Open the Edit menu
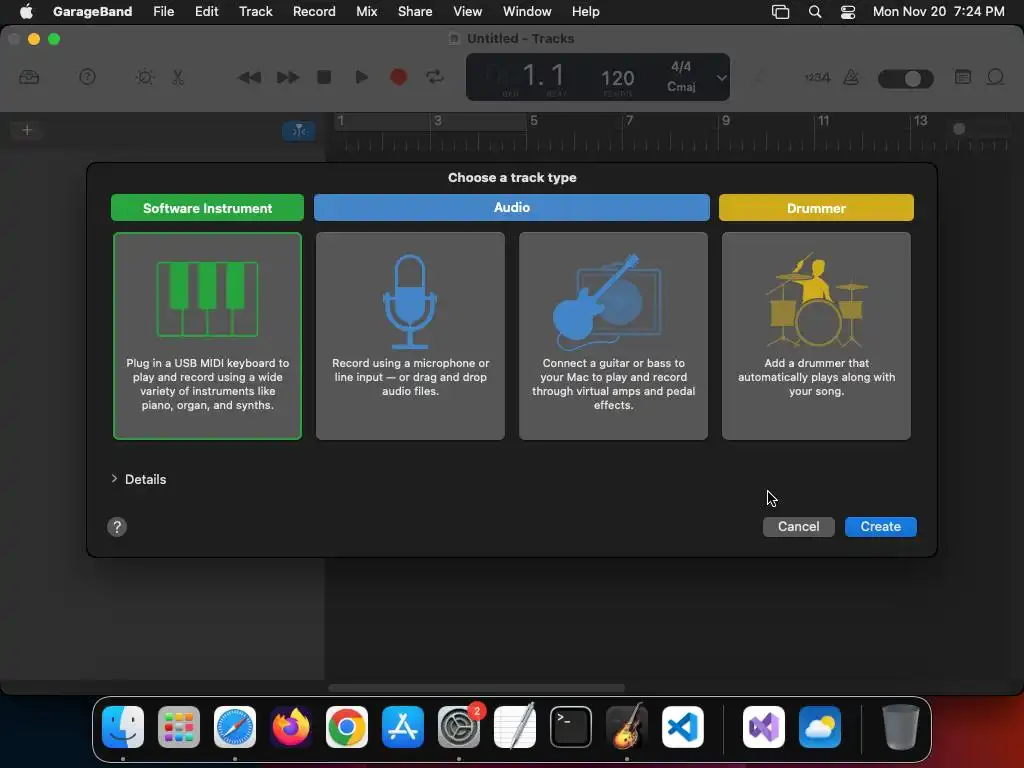The height and width of the screenshot is (768, 1024). point(206,11)
